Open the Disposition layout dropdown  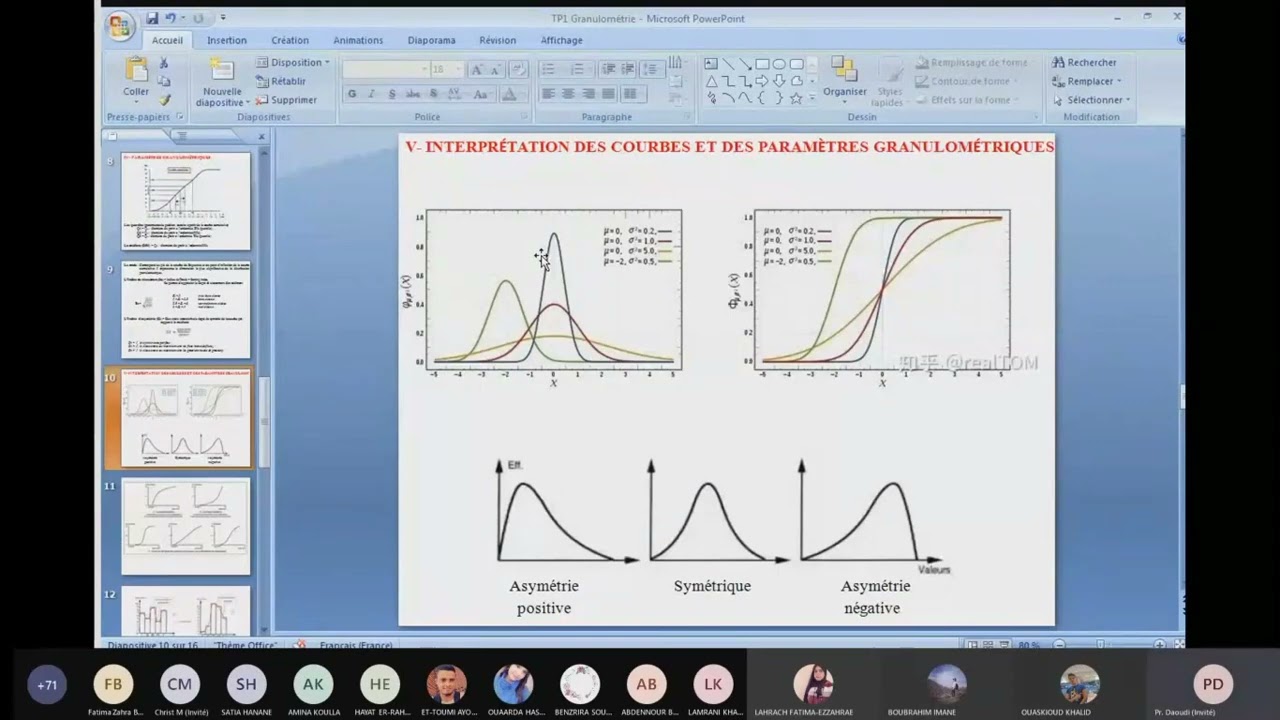click(292, 62)
